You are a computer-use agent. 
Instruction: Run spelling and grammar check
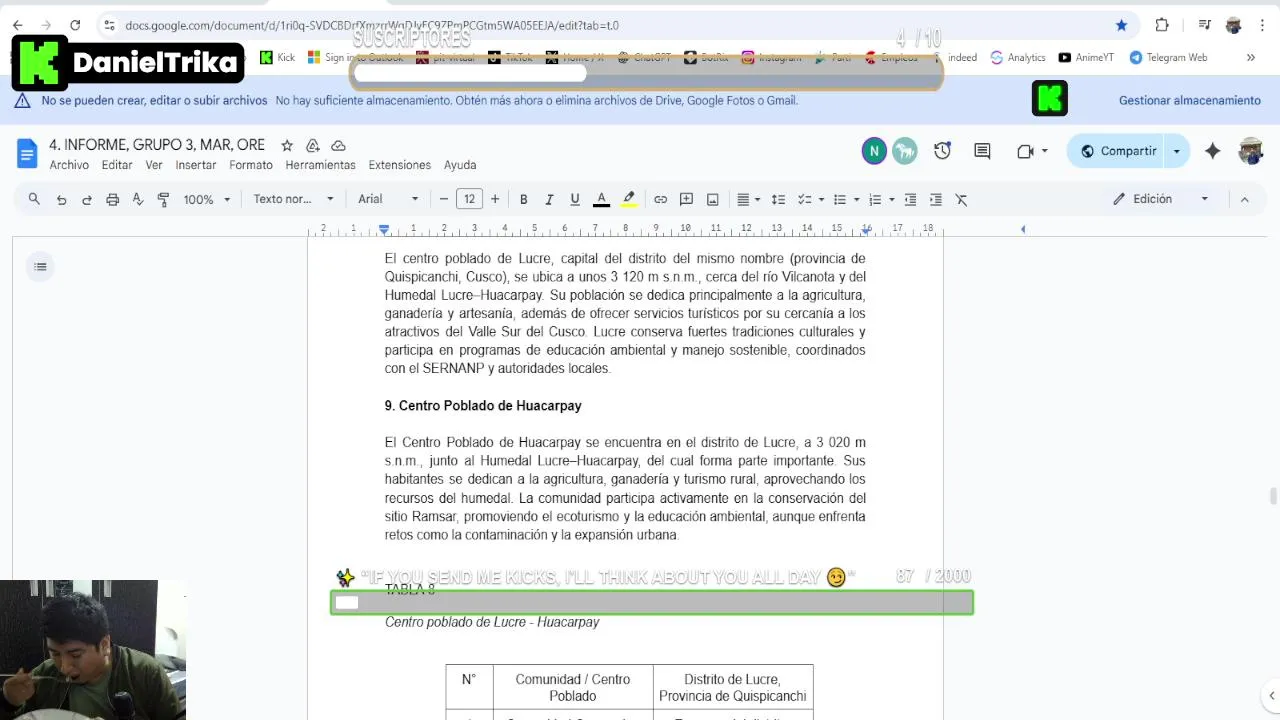[138, 199]
